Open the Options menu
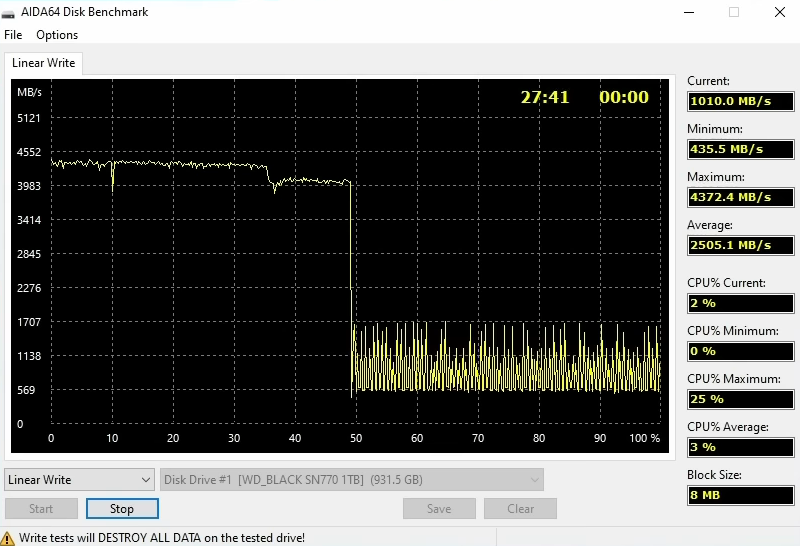The height and width of the screenshot is (549, 800). (x=57, y=35)
